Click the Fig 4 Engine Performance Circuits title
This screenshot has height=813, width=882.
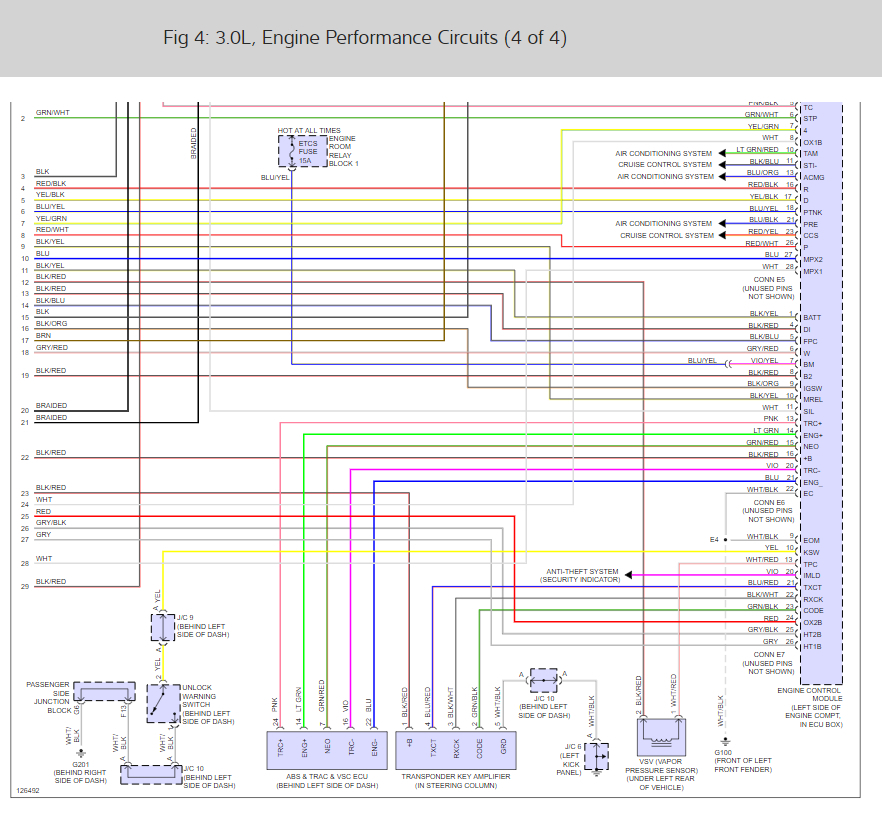coord(365,38)
